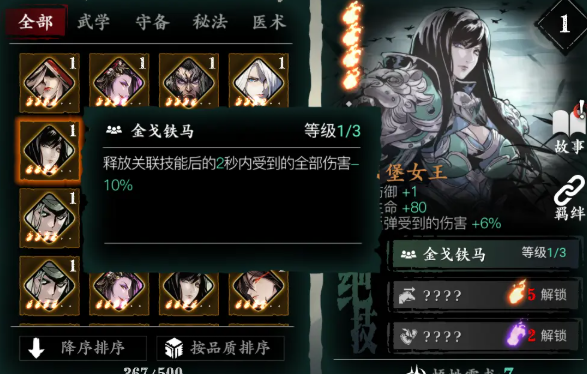Switch to the 全部 tab
This screenshot has width=587, height=374.
pos(36,21)
